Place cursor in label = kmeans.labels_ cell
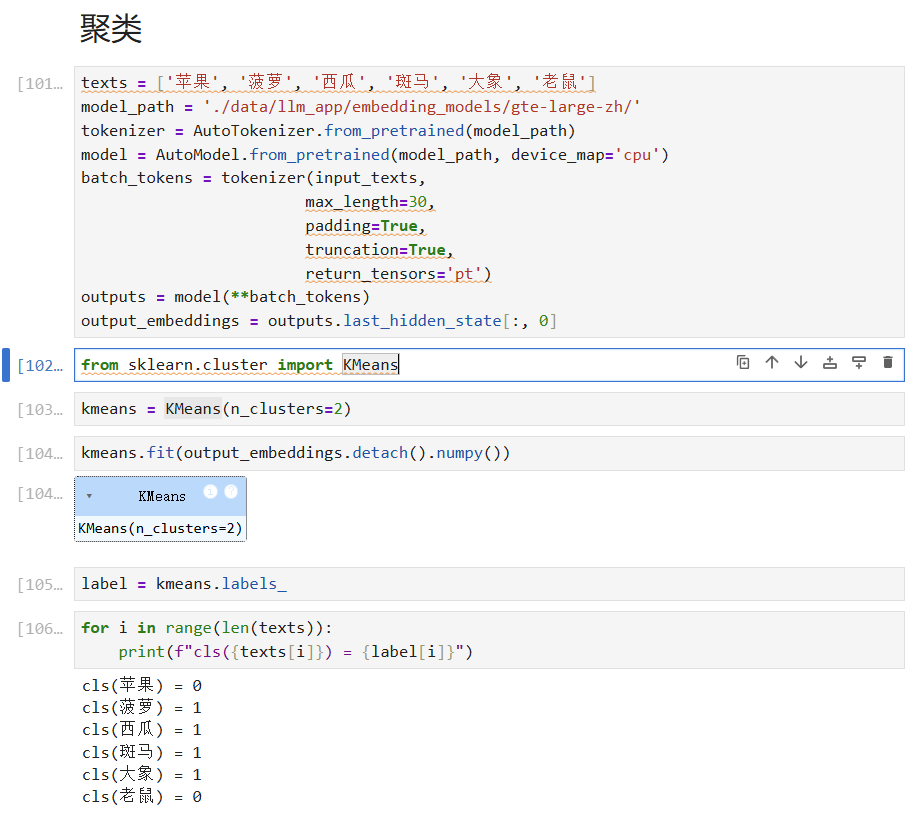 pos(500,584)
